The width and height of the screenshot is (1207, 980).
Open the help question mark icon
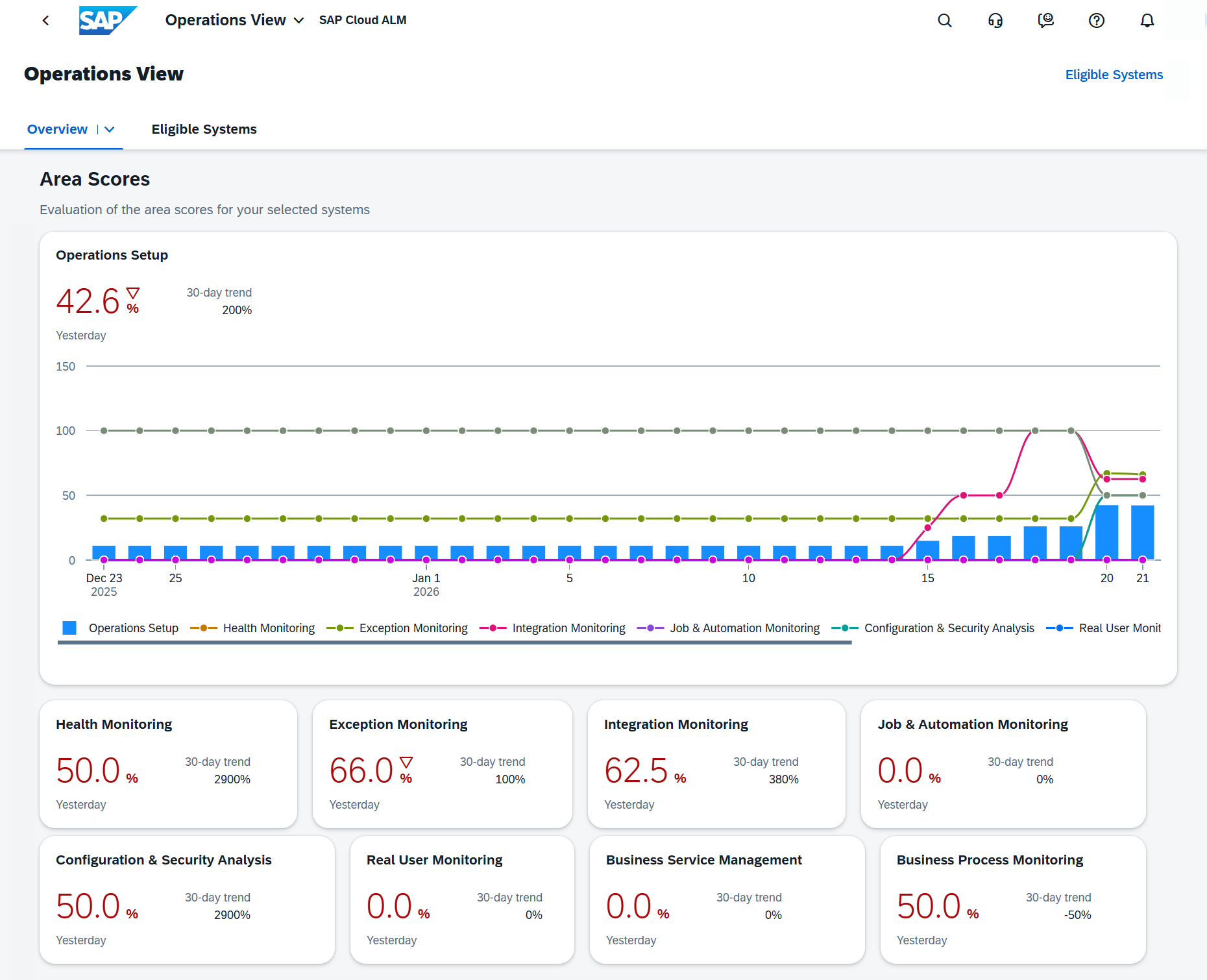pos(1096,21)
